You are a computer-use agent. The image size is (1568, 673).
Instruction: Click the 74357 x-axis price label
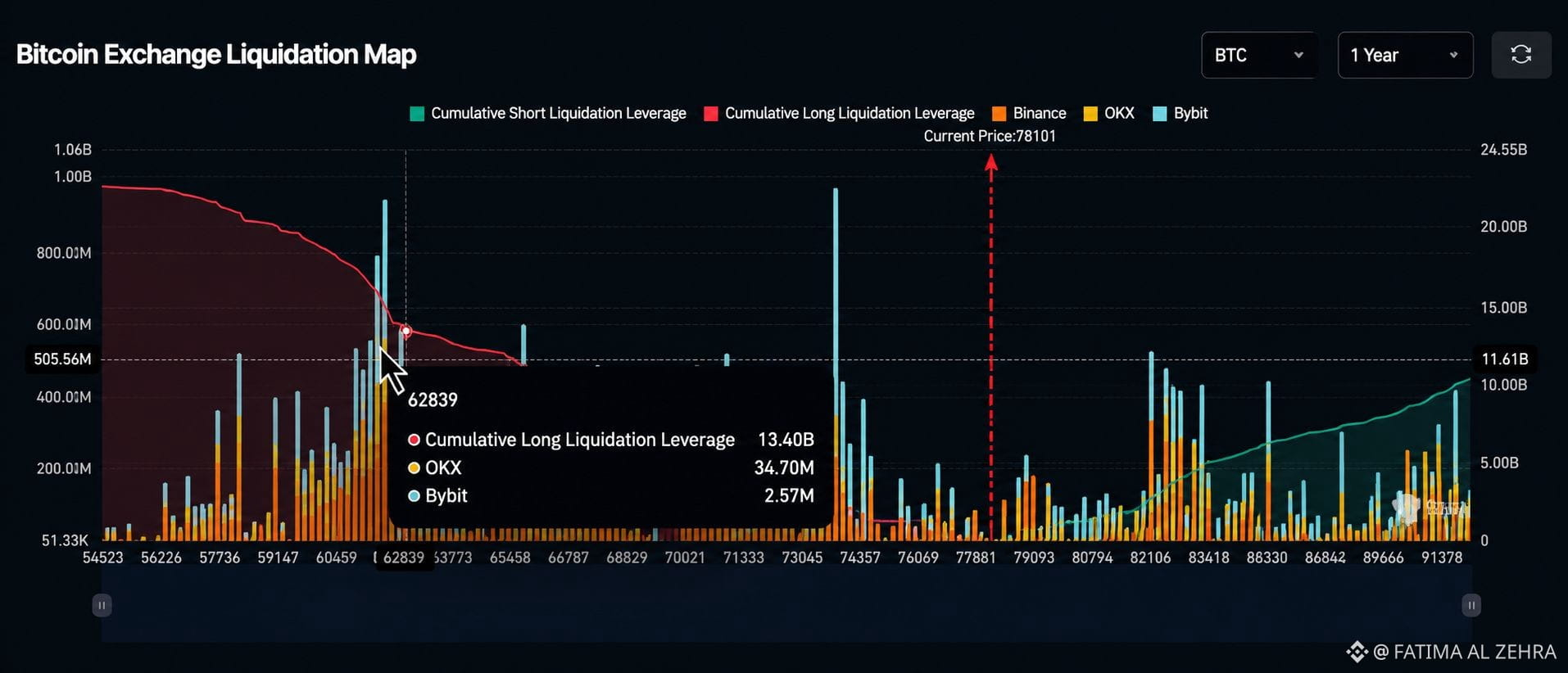click(860, 558)
